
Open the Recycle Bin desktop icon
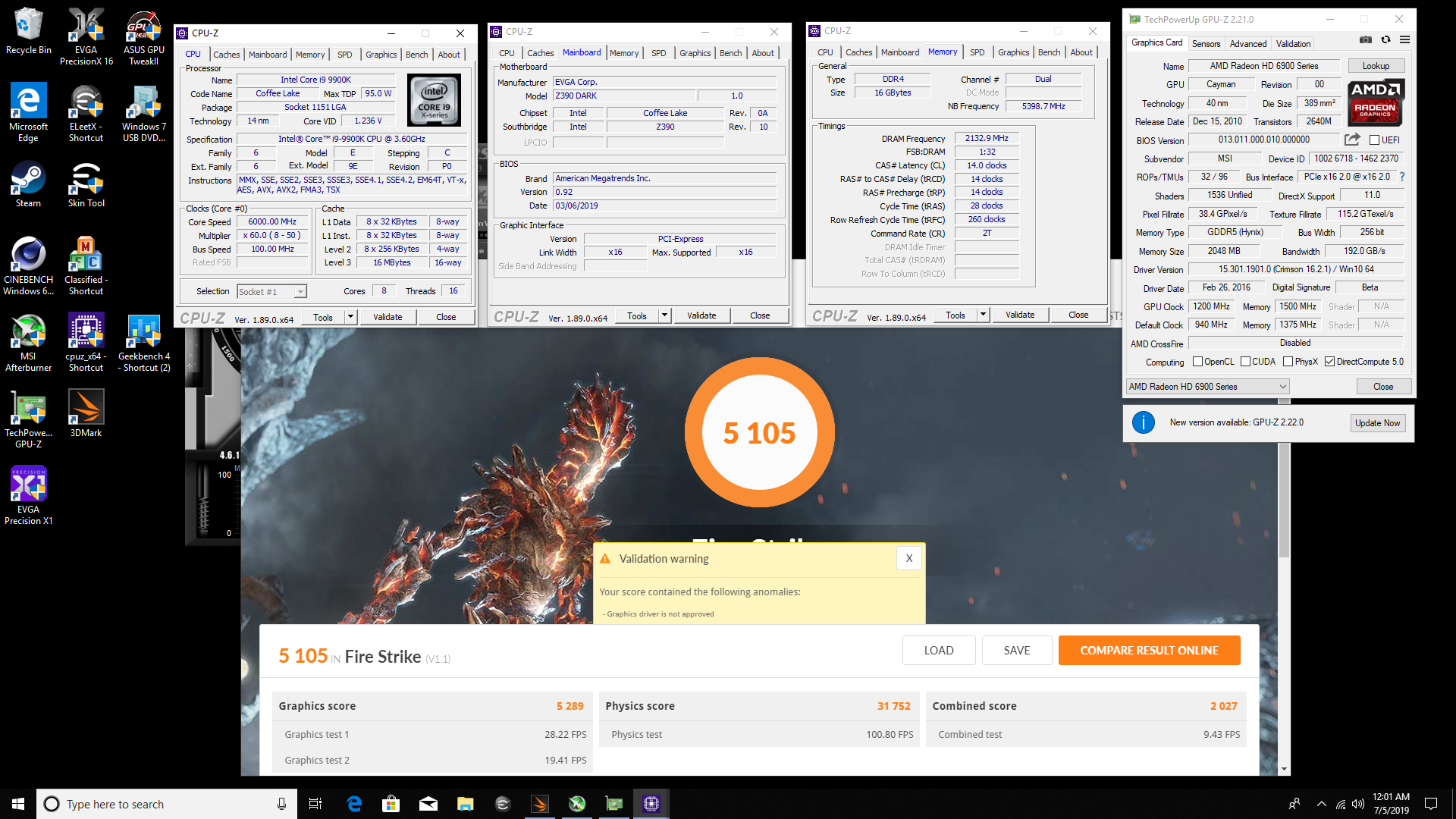[28, 31]
